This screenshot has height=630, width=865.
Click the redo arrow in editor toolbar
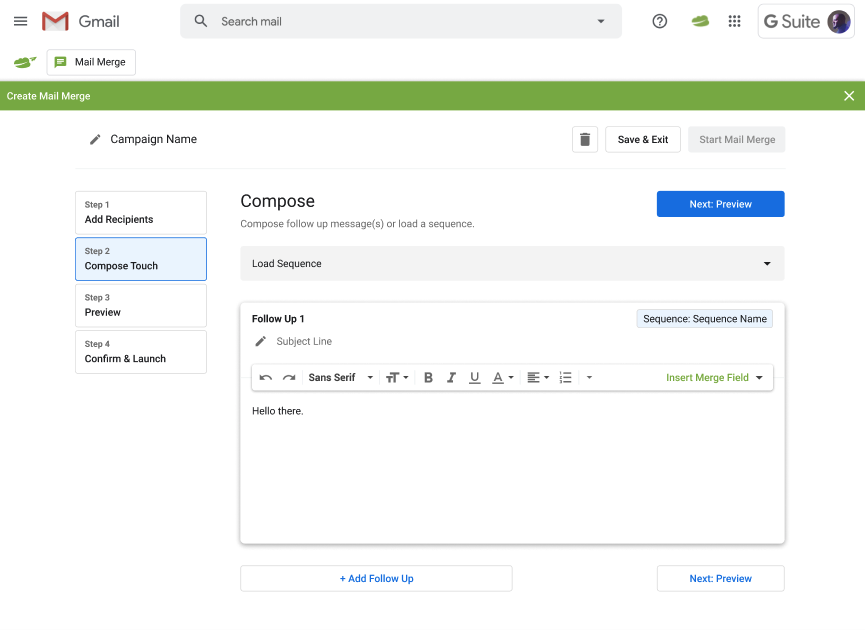(289, 378)
